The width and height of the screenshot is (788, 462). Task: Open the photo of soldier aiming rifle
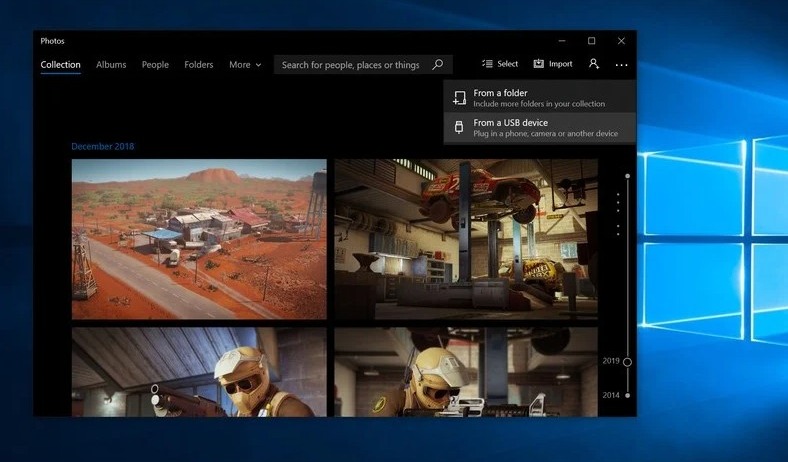[199, 372]
